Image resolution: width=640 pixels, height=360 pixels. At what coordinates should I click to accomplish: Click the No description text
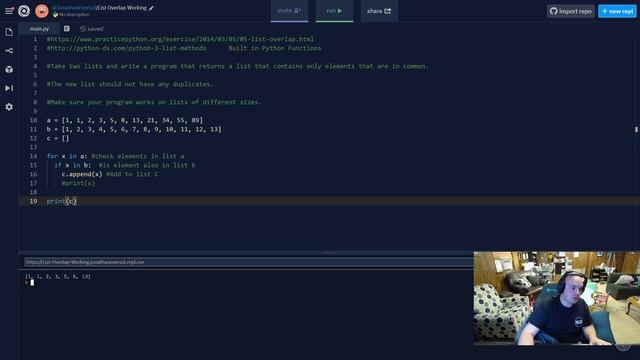pos(74,15)
